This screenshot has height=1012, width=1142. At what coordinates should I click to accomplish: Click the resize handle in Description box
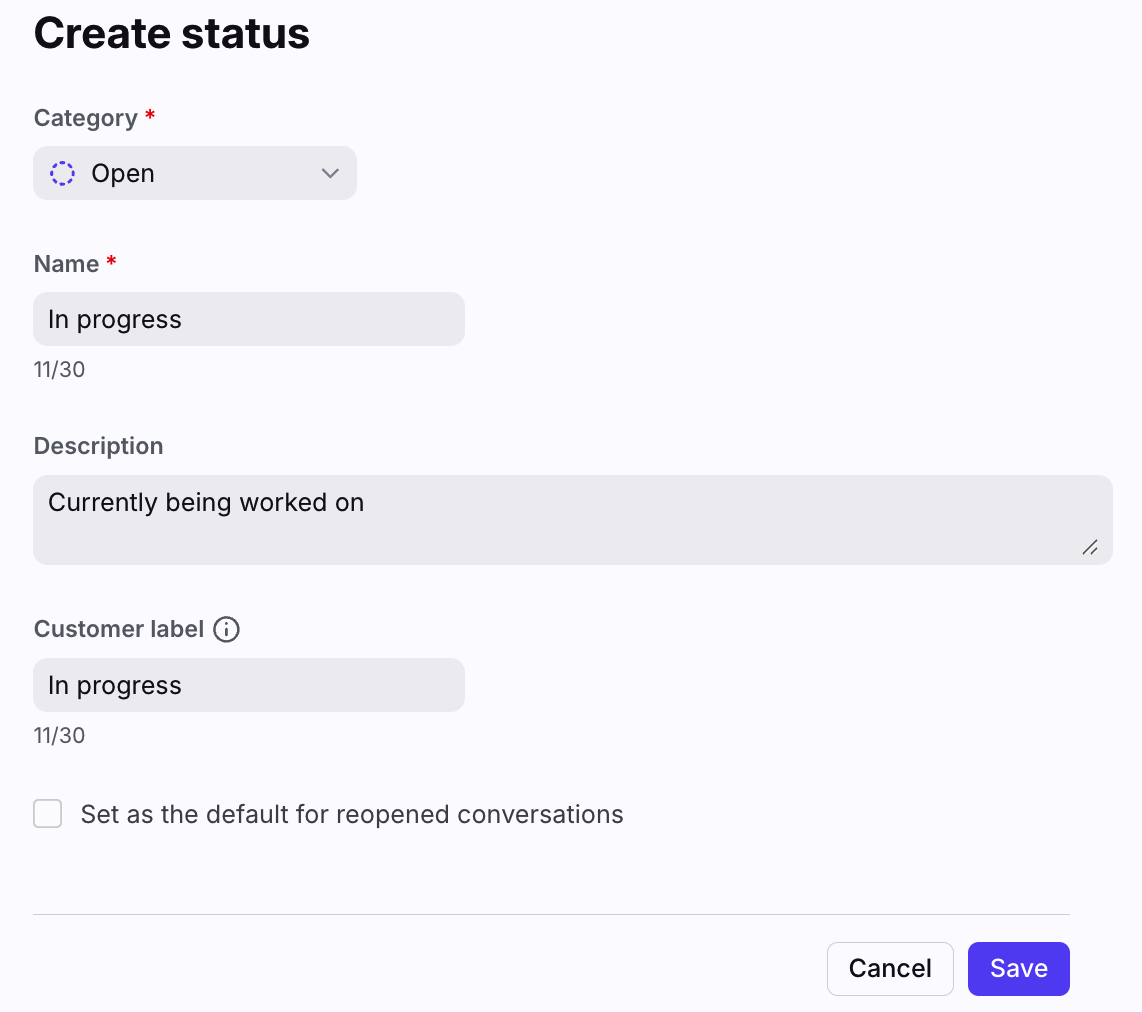coord(1090,547)
